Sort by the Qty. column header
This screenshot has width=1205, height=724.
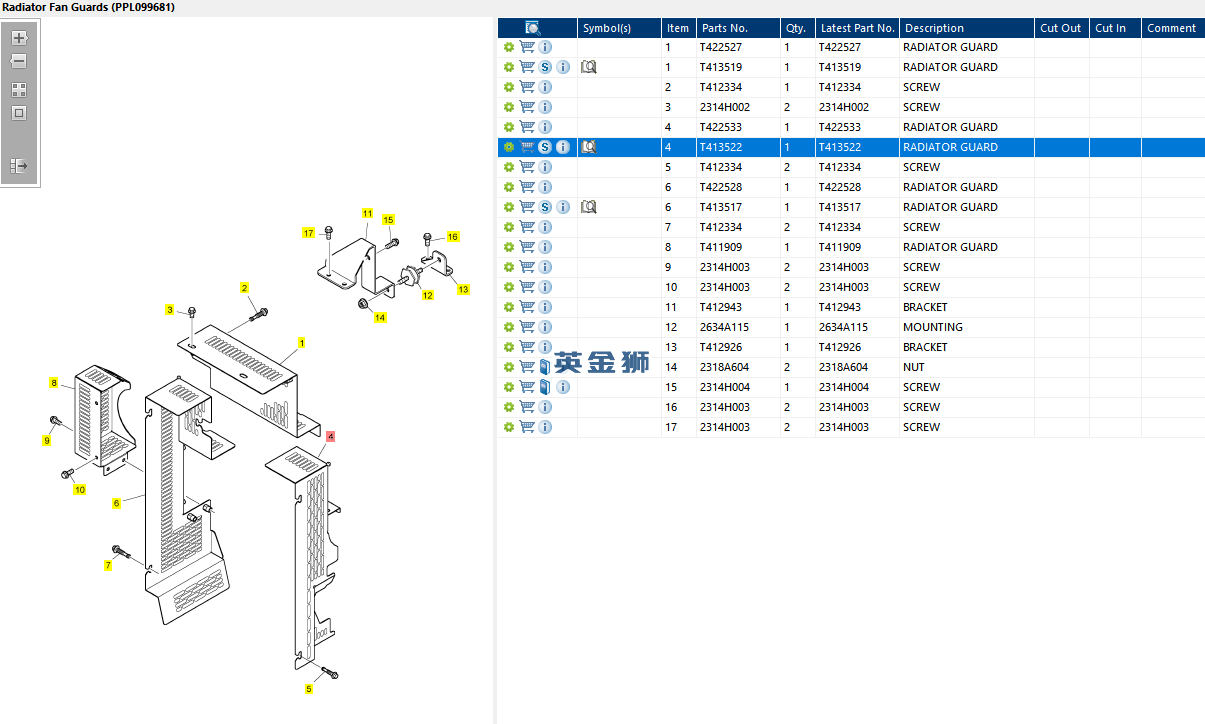tap(796, 28)
